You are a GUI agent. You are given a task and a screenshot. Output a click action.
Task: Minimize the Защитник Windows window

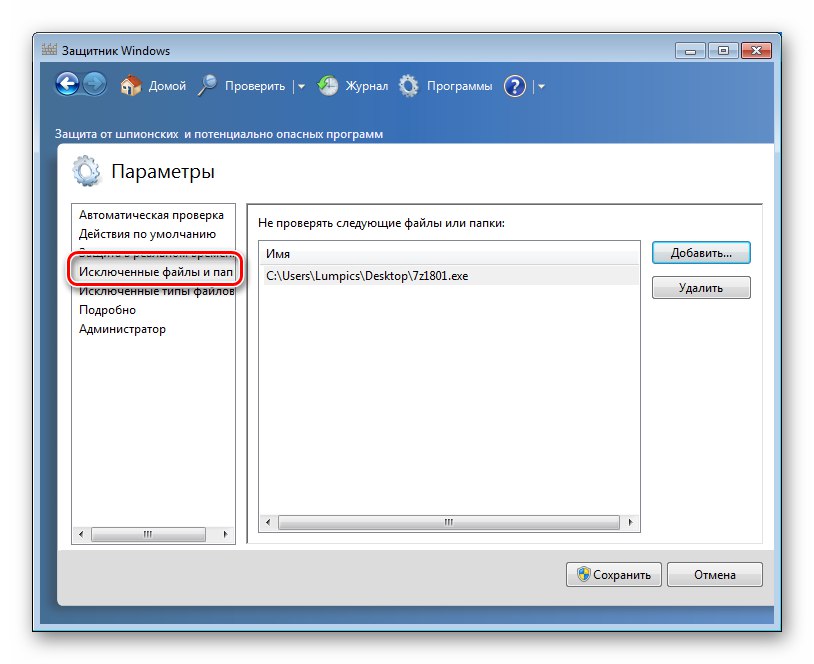click(690, 51)
